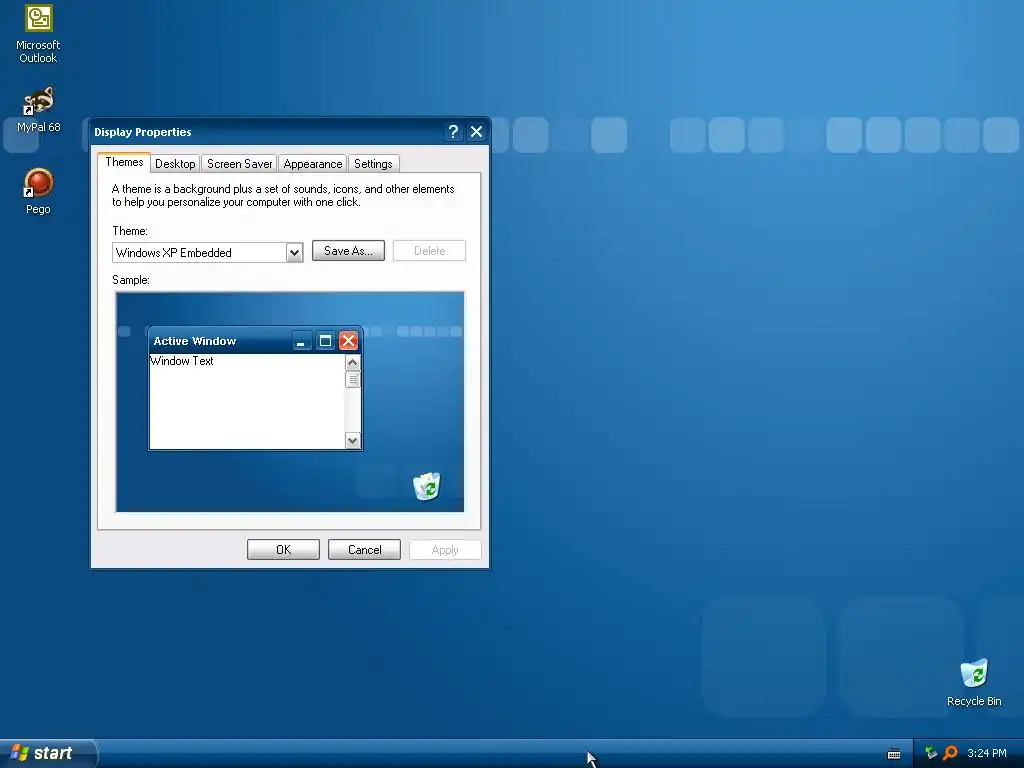This screenshot has width=1024, height=768.
Task: Select the MyPal 68 desktop shortcut
Action: 38,109
